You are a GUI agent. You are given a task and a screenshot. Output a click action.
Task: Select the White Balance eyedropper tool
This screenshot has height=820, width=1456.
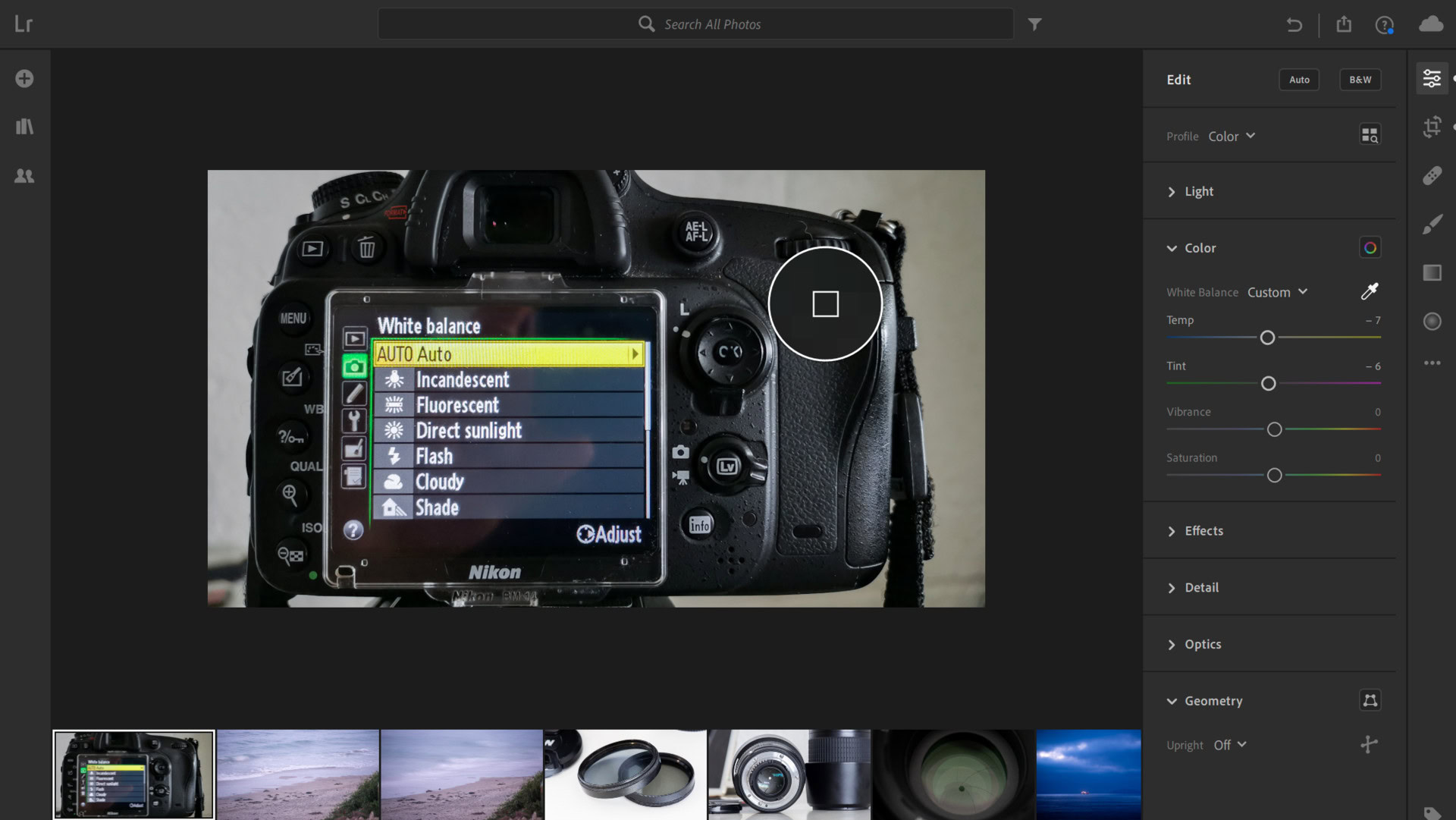(1370, 291)
